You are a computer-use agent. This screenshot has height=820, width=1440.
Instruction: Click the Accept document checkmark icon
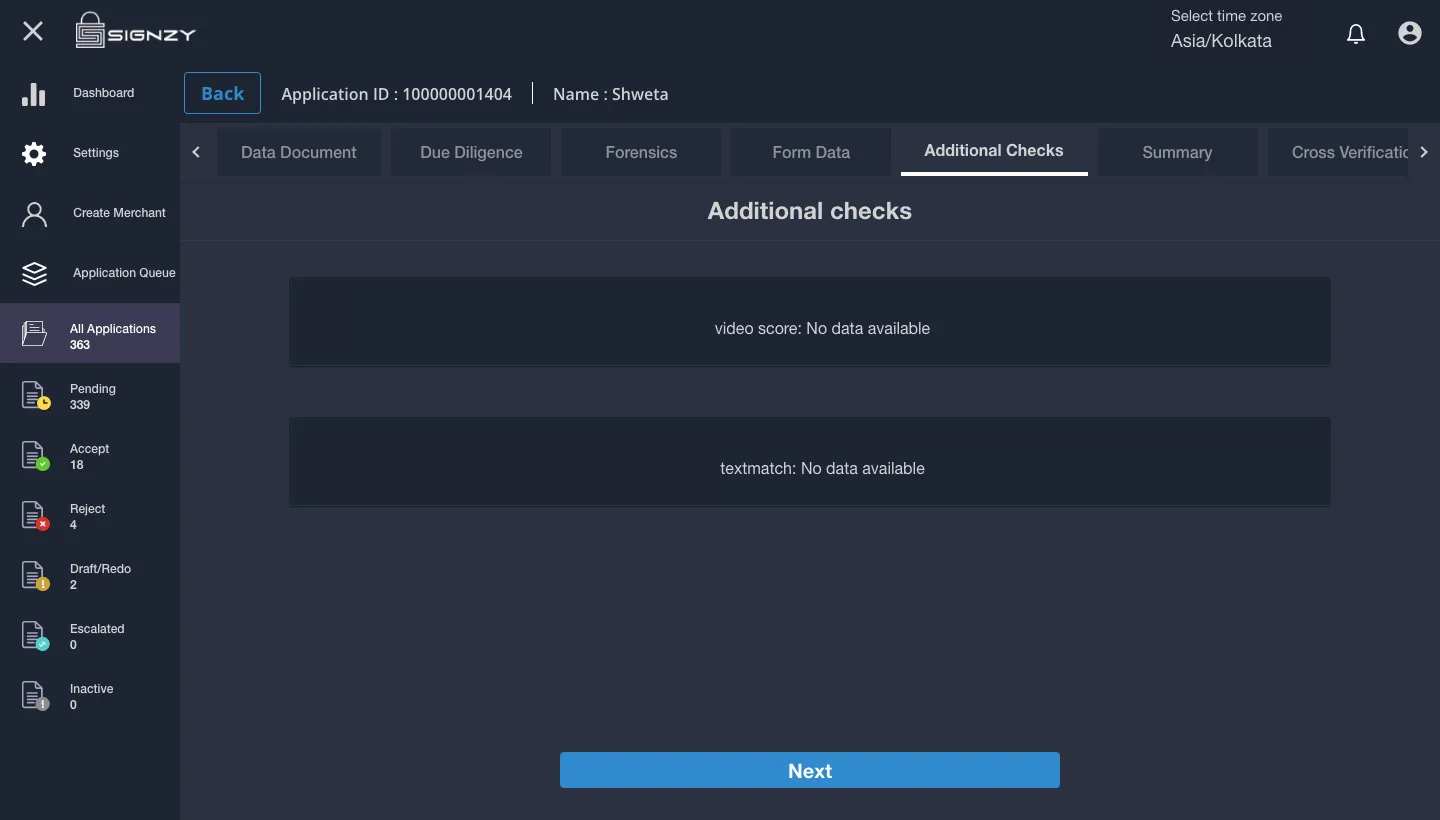(35, 455)
